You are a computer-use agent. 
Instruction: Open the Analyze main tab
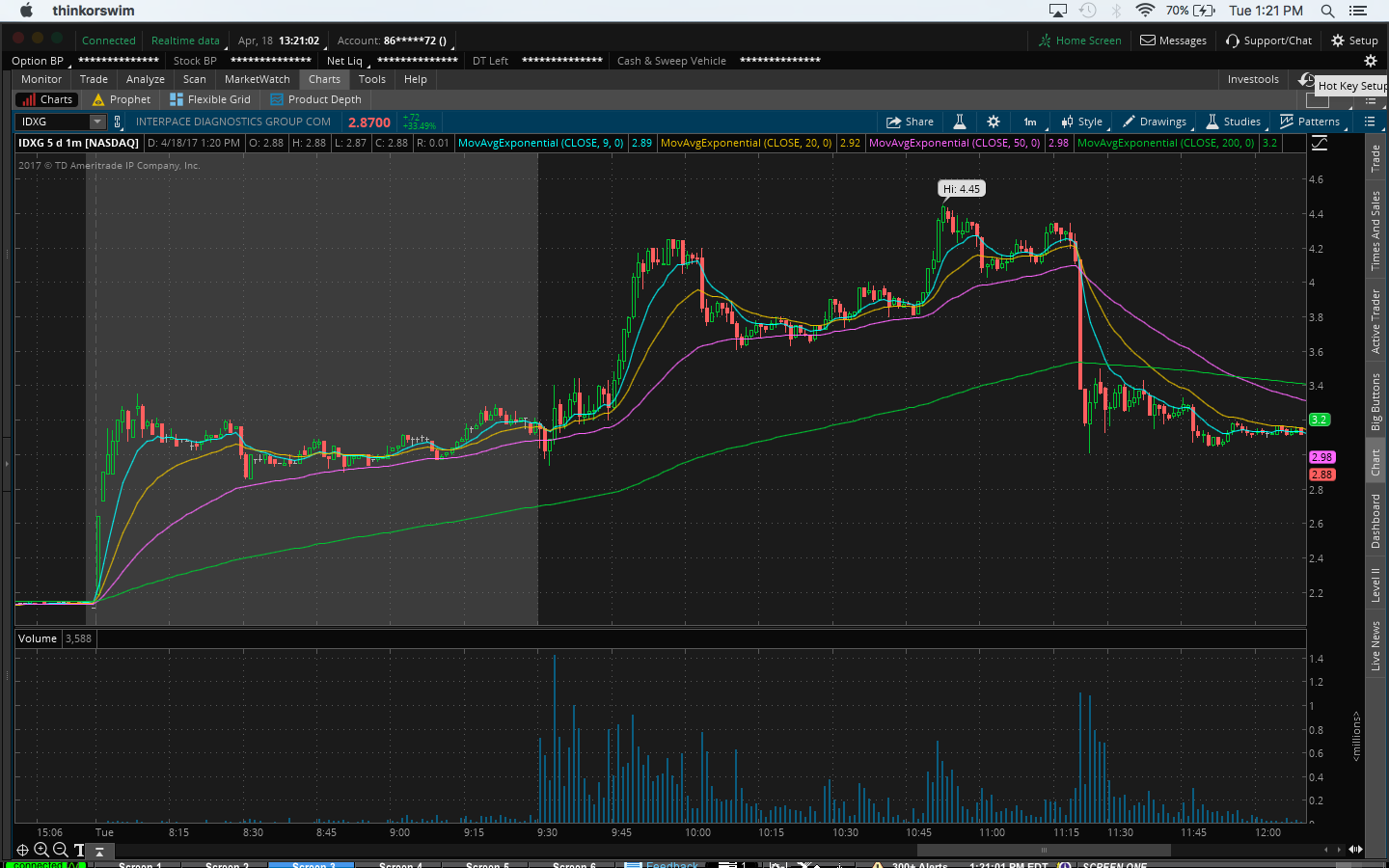[x=146, y=79]
